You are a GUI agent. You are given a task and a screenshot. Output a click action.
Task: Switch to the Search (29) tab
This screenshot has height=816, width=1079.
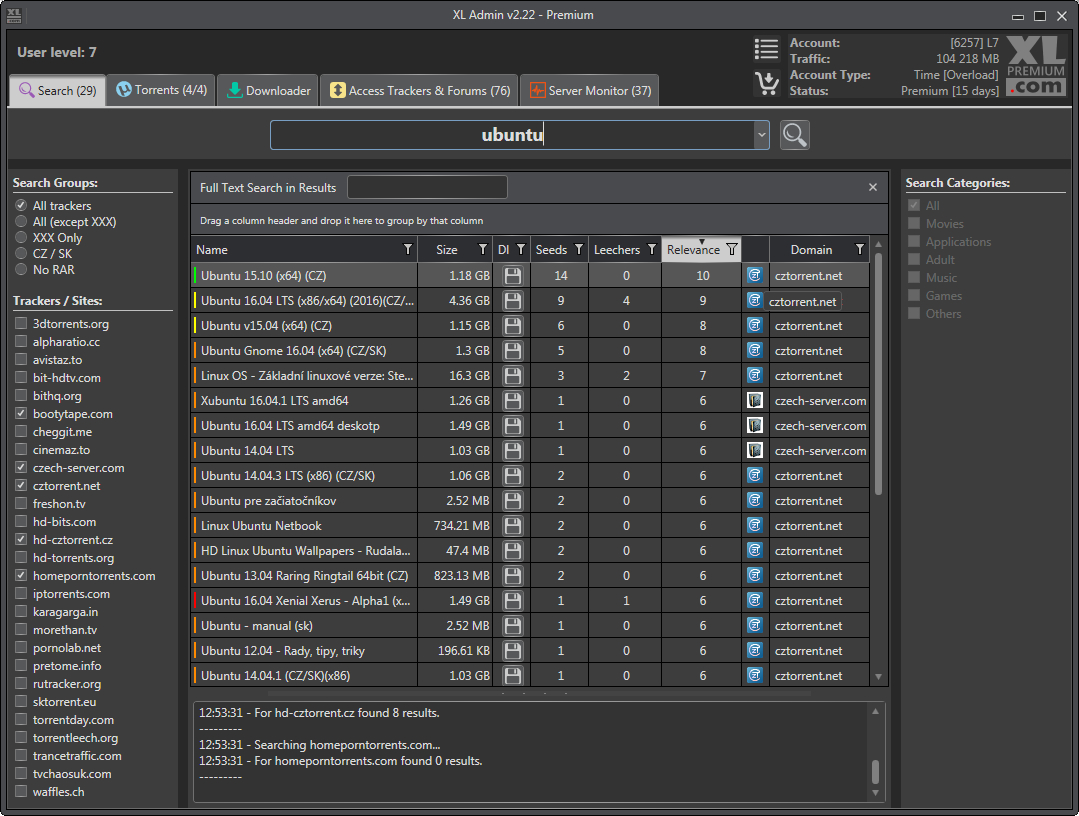(58, 91)
